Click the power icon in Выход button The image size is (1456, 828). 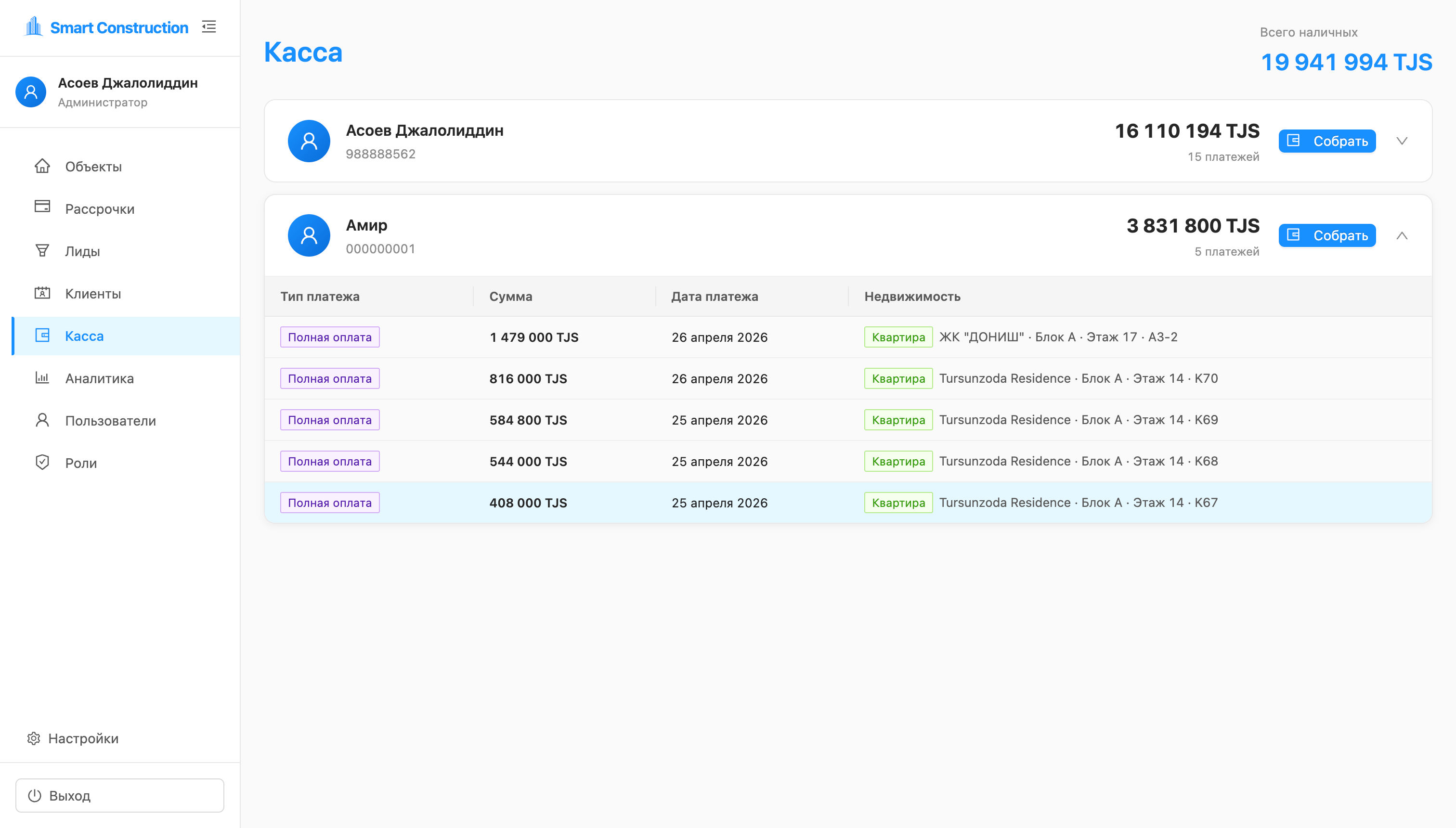35,795
